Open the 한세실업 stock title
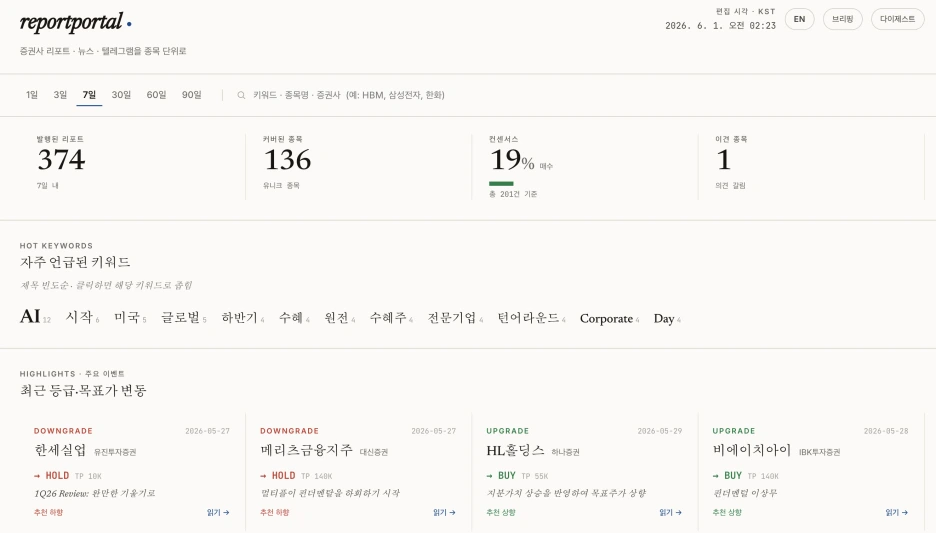936x533 pixels. pyautogui.click(x=60, y=450)
